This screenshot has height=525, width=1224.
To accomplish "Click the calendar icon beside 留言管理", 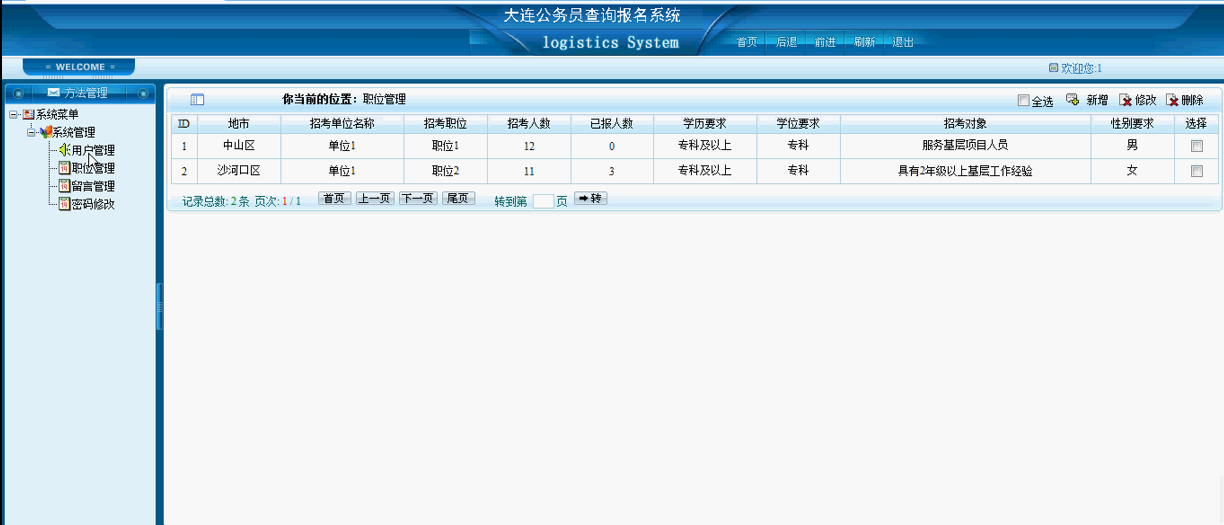I will point(64,186).
